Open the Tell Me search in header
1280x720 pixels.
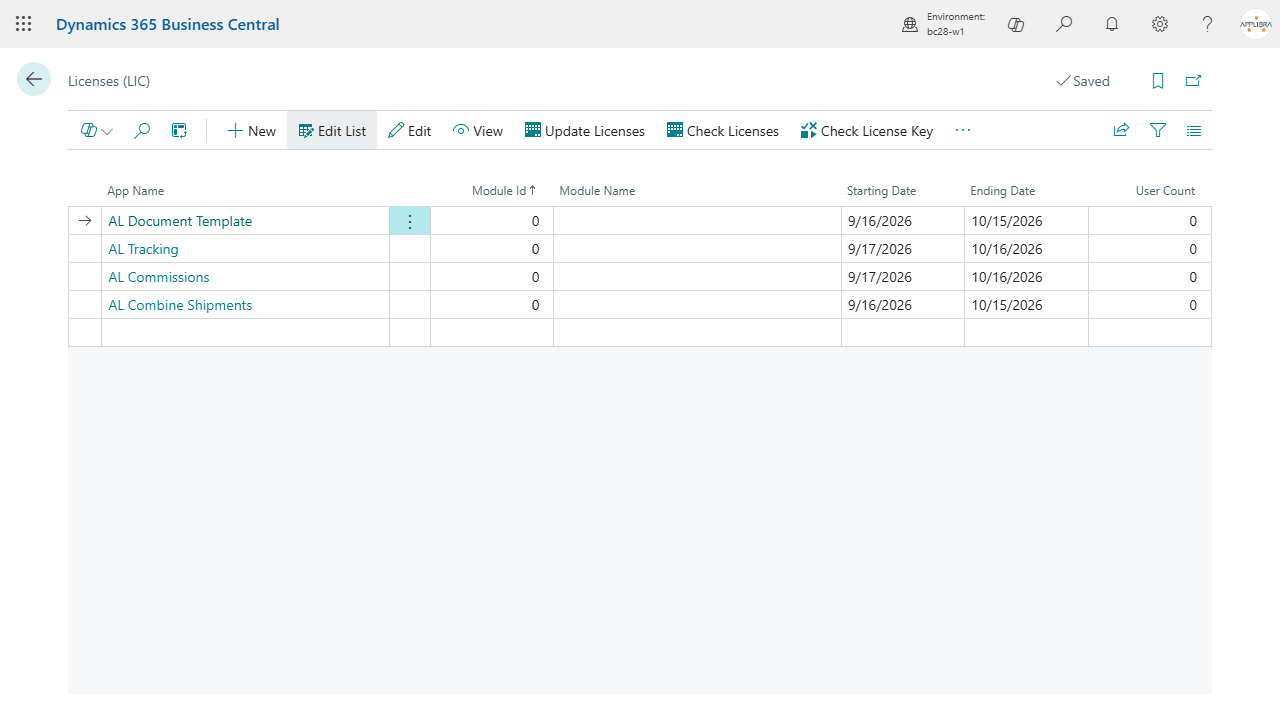click(1064, 24)
